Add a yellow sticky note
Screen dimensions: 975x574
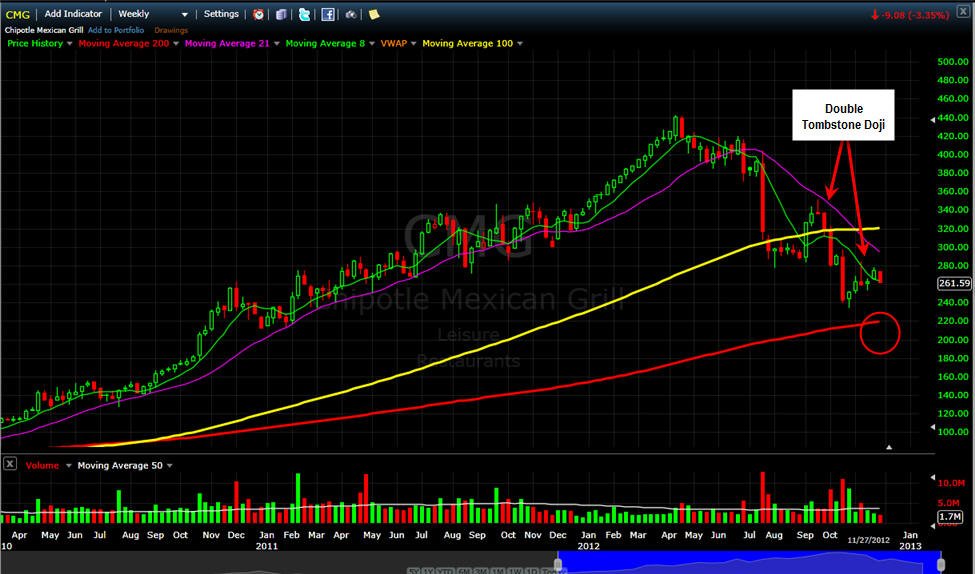pyautogui.click(x=374, y=14)
